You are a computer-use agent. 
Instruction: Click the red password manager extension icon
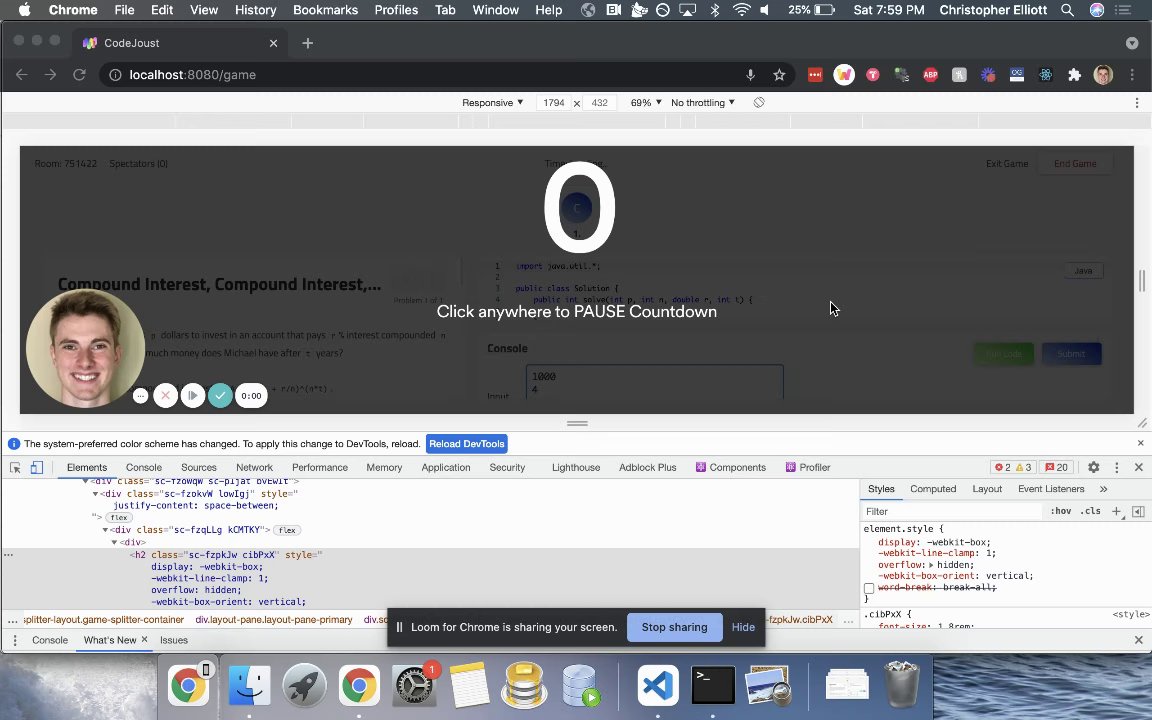[x=815, y=75]
